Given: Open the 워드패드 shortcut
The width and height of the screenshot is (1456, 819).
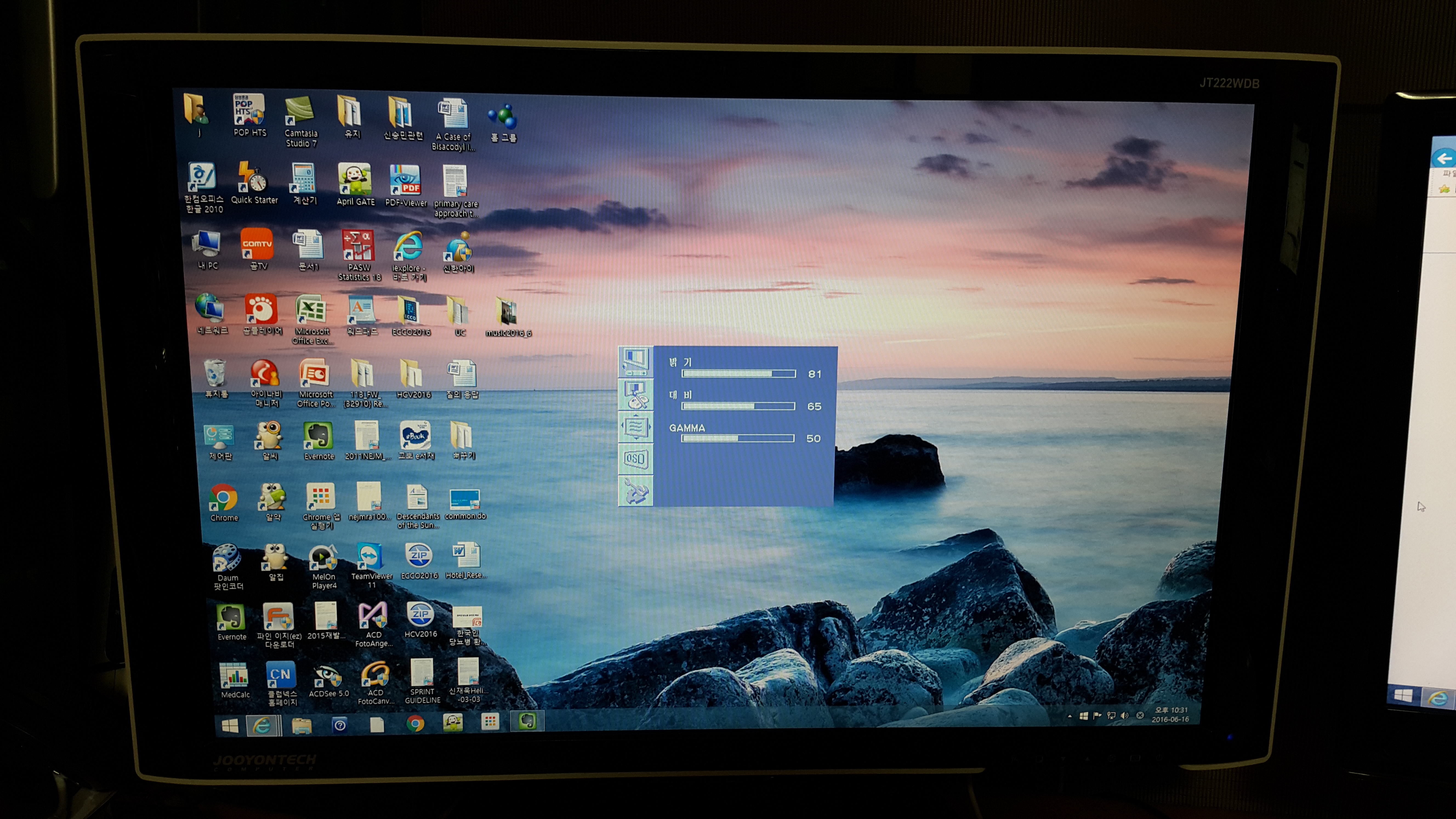Looking at the screenshot, I should pyautogui.click(x=362, y=315).
